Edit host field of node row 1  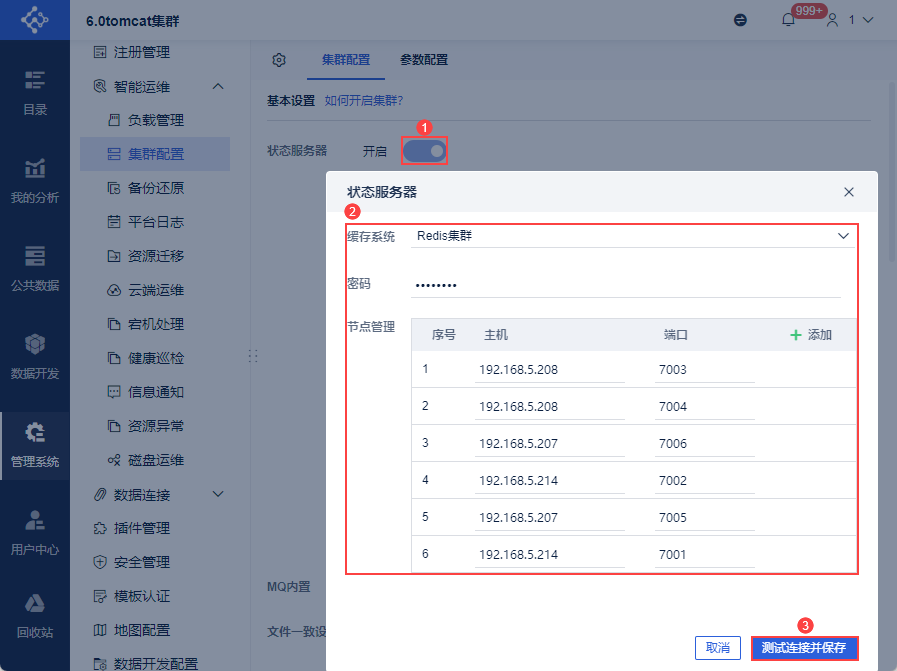click(x=549, y=370)
